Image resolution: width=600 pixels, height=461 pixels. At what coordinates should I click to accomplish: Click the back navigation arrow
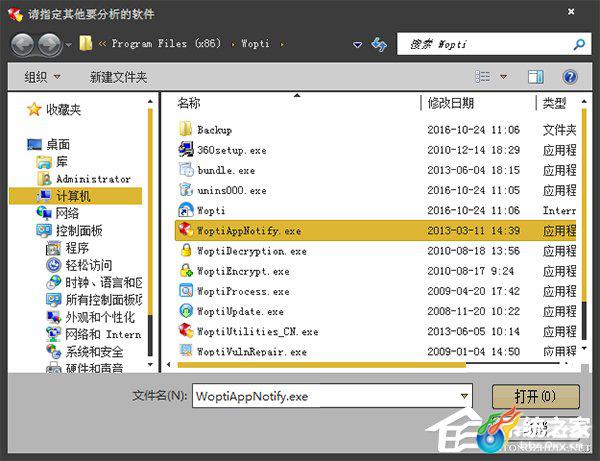point(22,45)
